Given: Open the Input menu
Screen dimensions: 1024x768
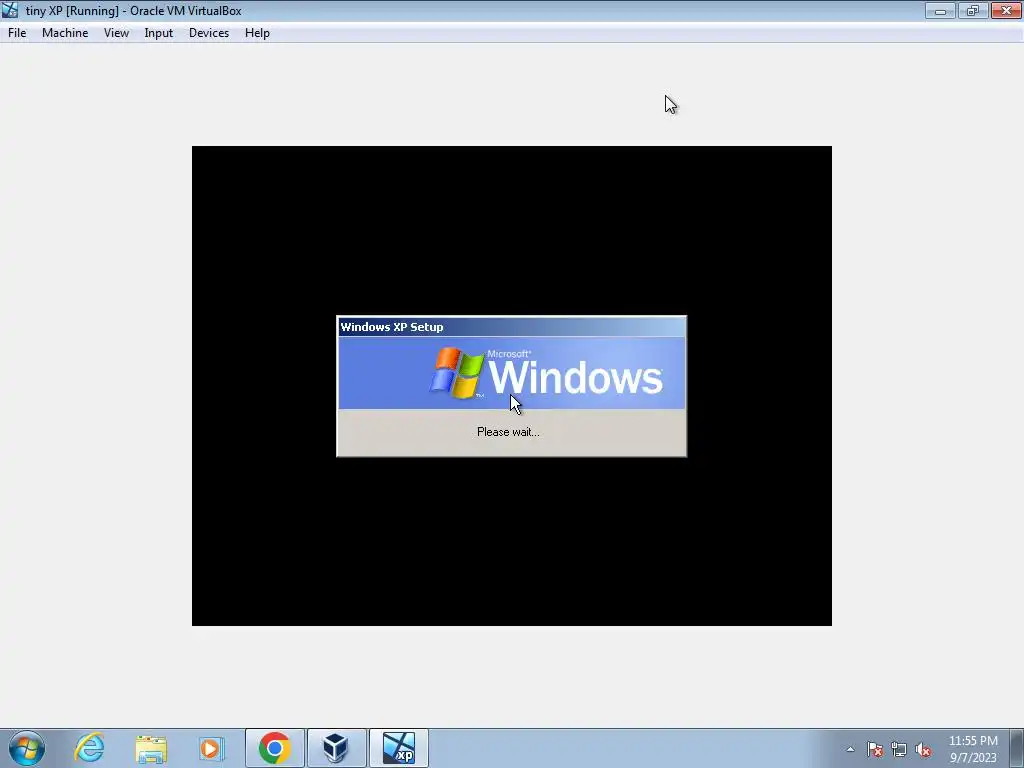Looking at the screenshot, I should click(x=159, y=33).
